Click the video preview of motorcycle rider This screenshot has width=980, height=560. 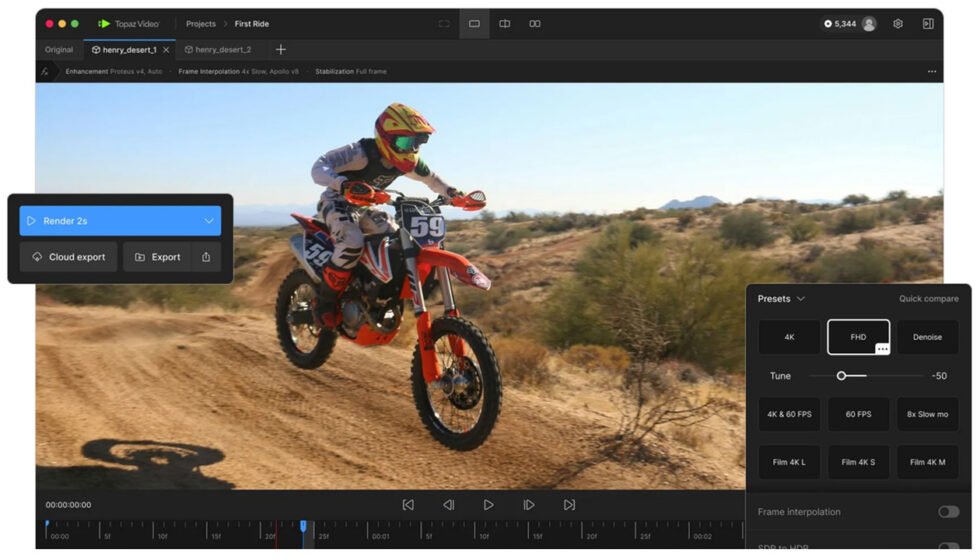(x=390, y=286)
